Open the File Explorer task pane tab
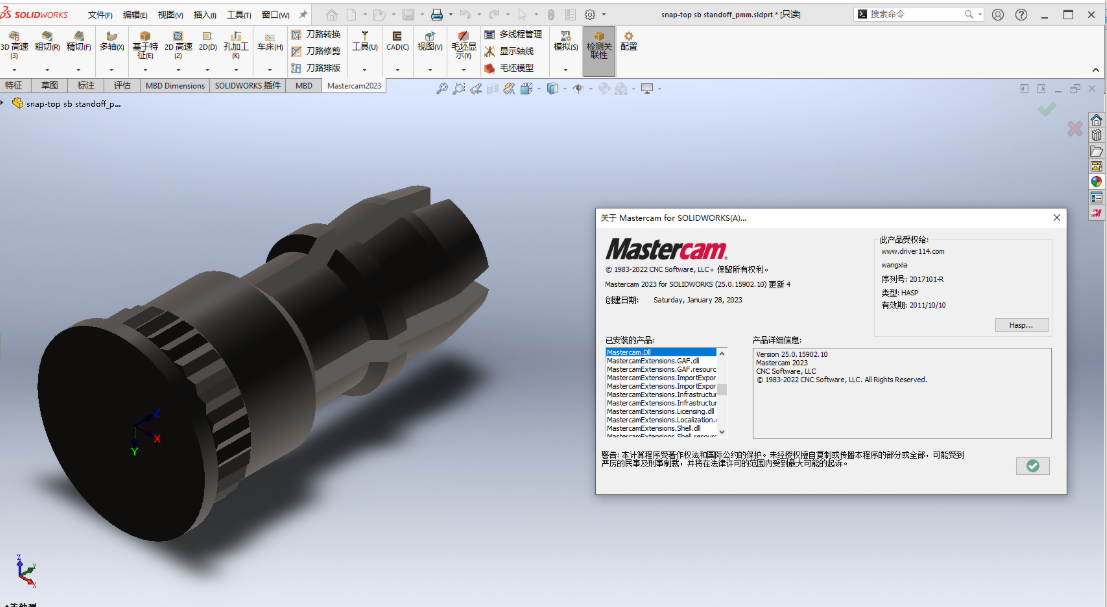1107x607 pixels. pos(1096,151)
